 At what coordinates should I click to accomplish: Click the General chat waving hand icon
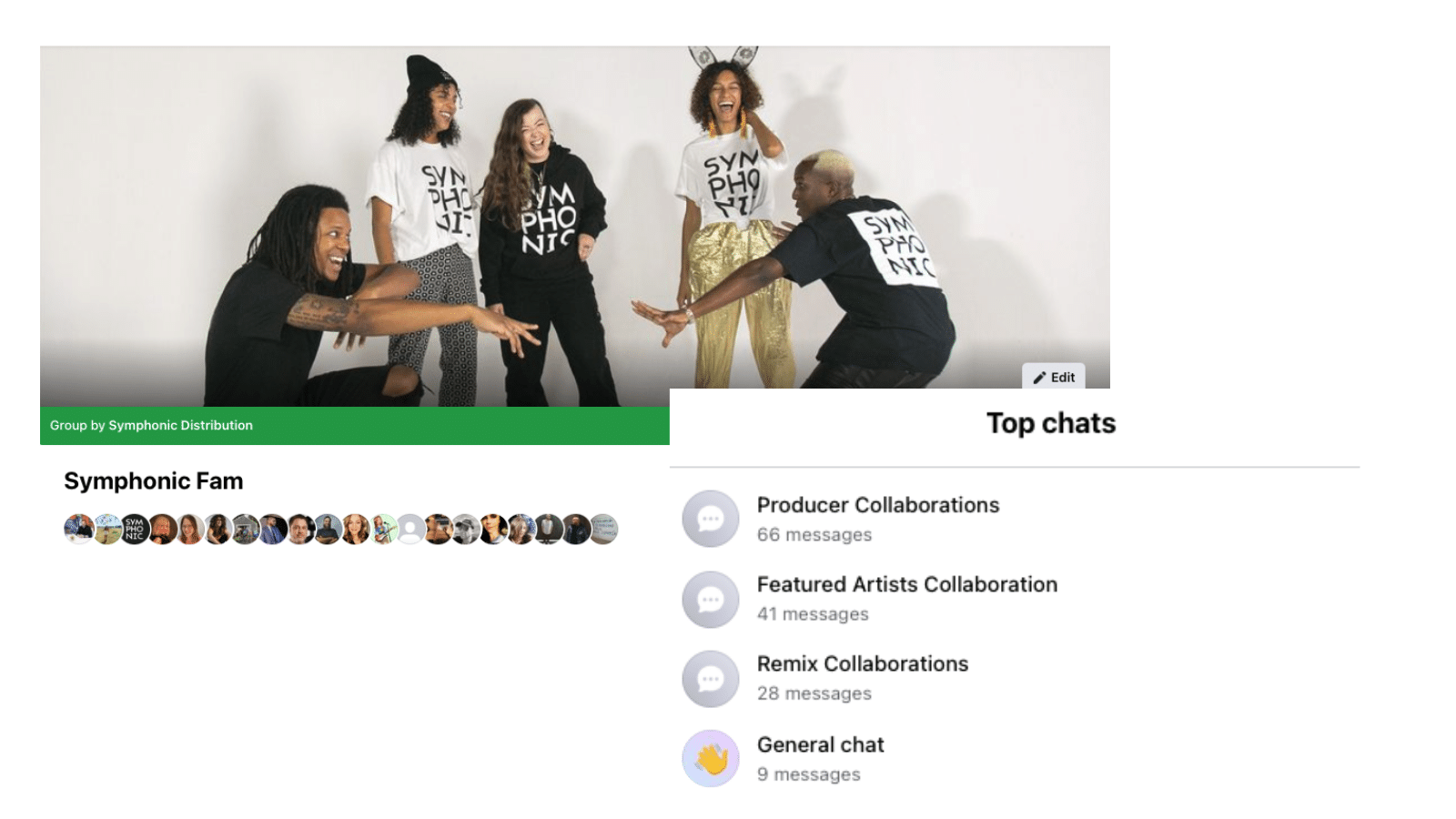pyautogui.click(x=711, y=758)
